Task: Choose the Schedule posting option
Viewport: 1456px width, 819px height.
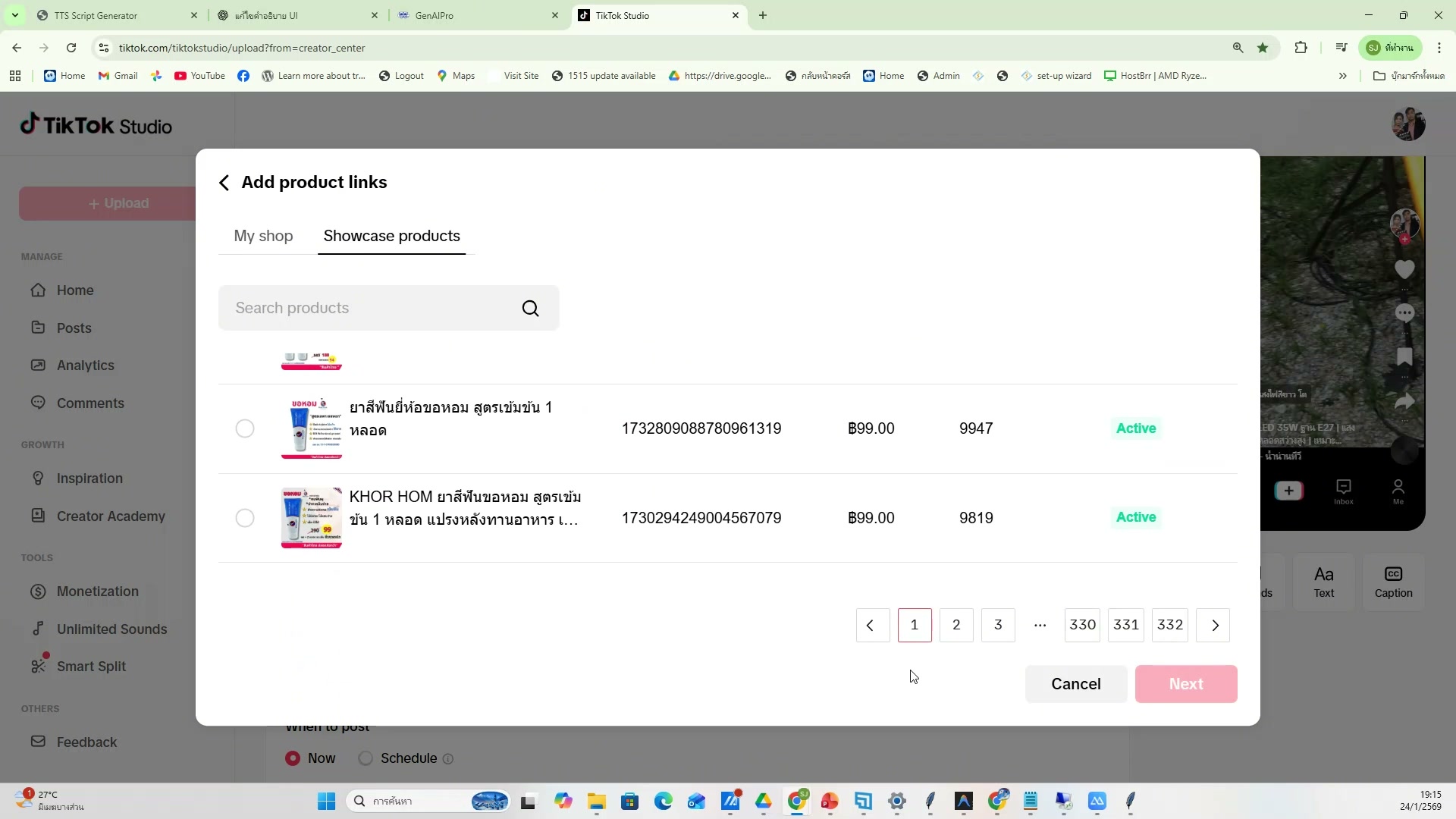Action: (x=366, y=758)
